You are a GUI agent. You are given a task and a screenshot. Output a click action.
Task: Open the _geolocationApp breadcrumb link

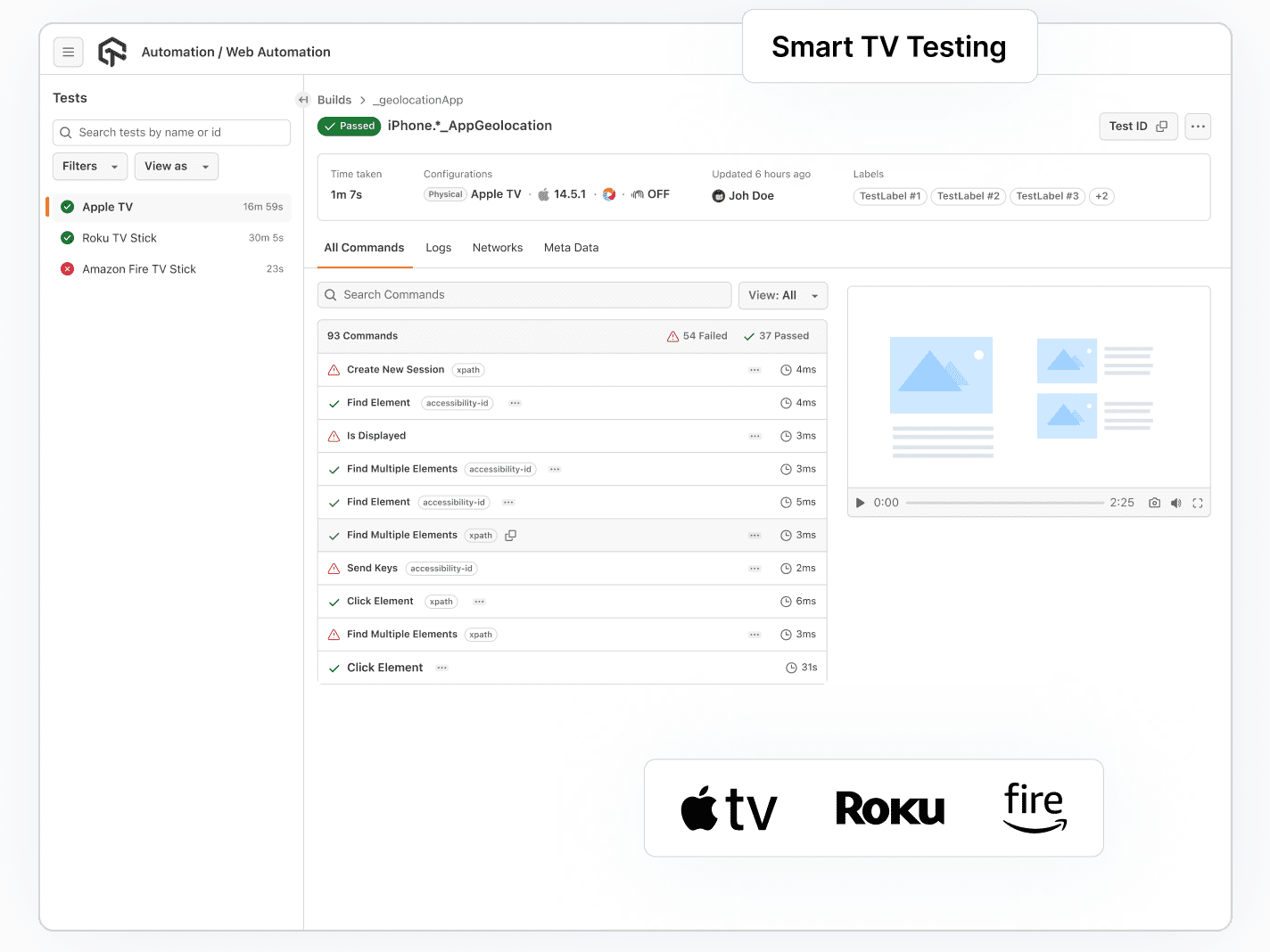[x=417, y=100]
